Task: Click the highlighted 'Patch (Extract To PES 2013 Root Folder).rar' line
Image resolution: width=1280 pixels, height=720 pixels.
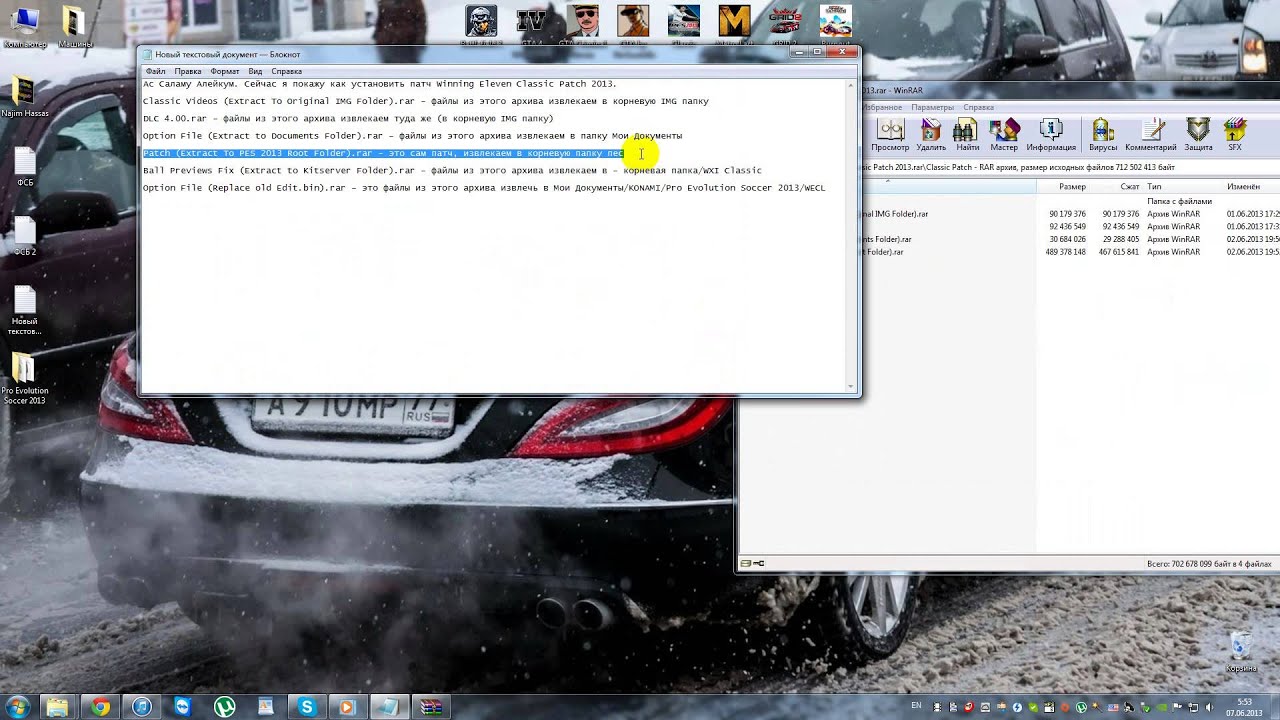Action: pyautogui.click(x=383, y=153)
